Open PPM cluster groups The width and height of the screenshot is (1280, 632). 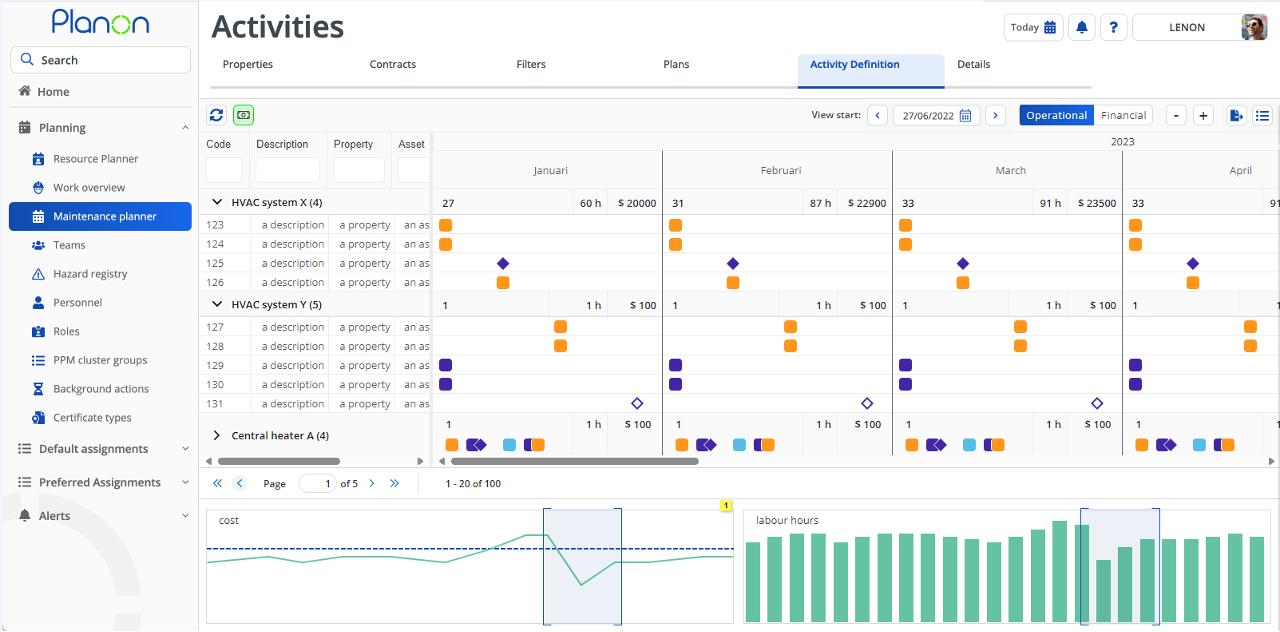pyautogui.click(x=100, y=361)
